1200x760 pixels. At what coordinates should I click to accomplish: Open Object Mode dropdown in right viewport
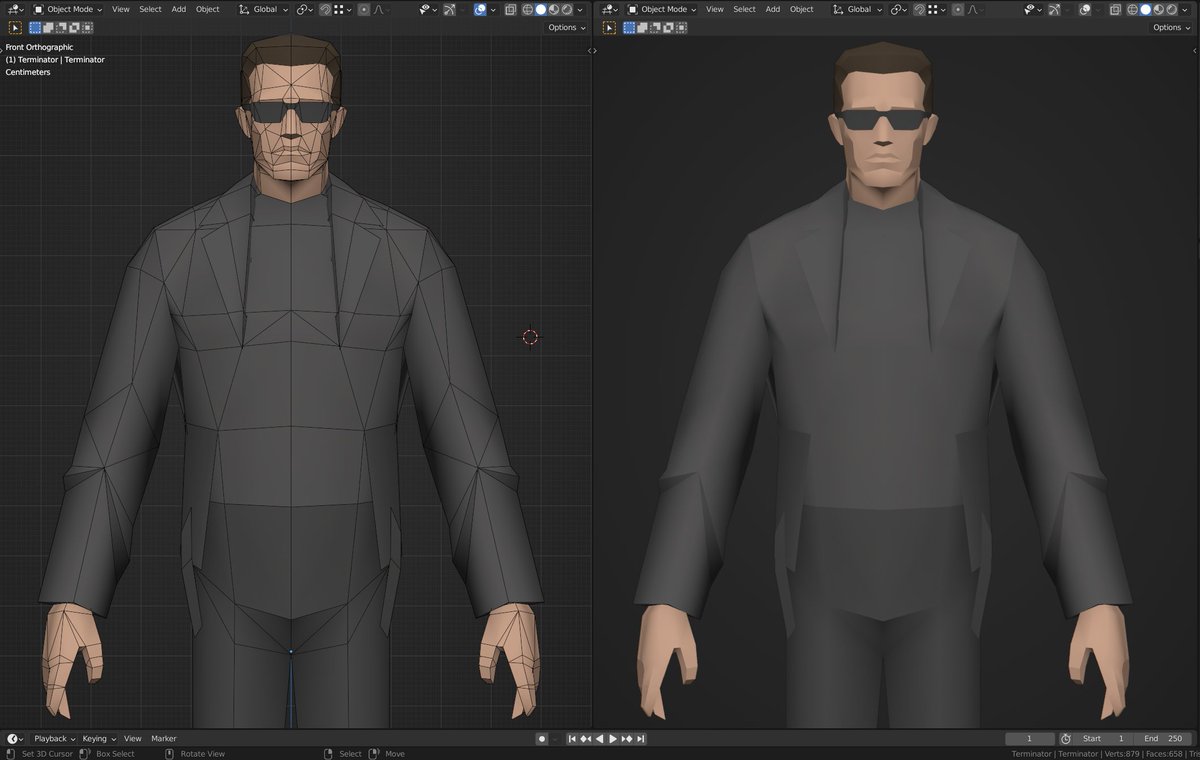[661, 9]
